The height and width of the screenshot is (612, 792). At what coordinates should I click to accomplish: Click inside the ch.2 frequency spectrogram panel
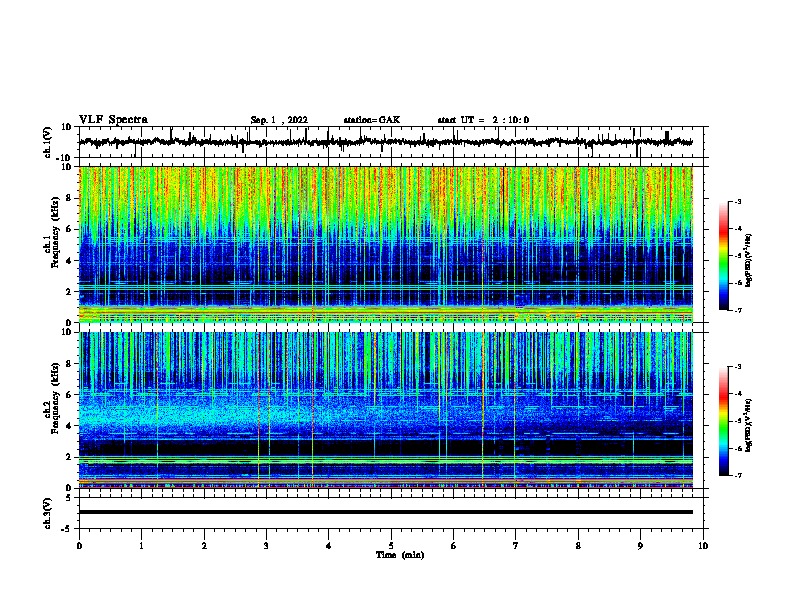coord(386,410)
